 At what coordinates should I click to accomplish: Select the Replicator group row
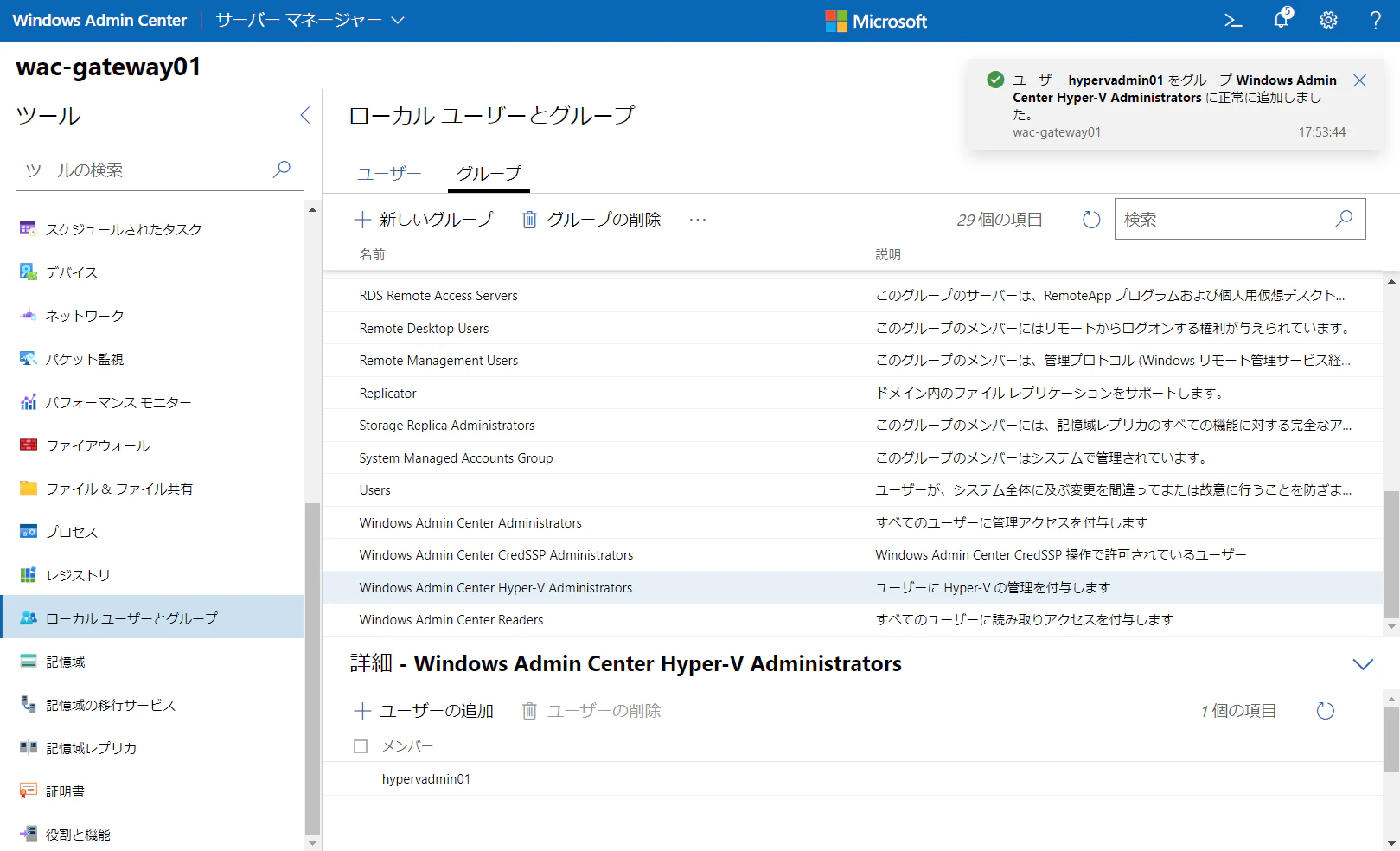[853, 393]
